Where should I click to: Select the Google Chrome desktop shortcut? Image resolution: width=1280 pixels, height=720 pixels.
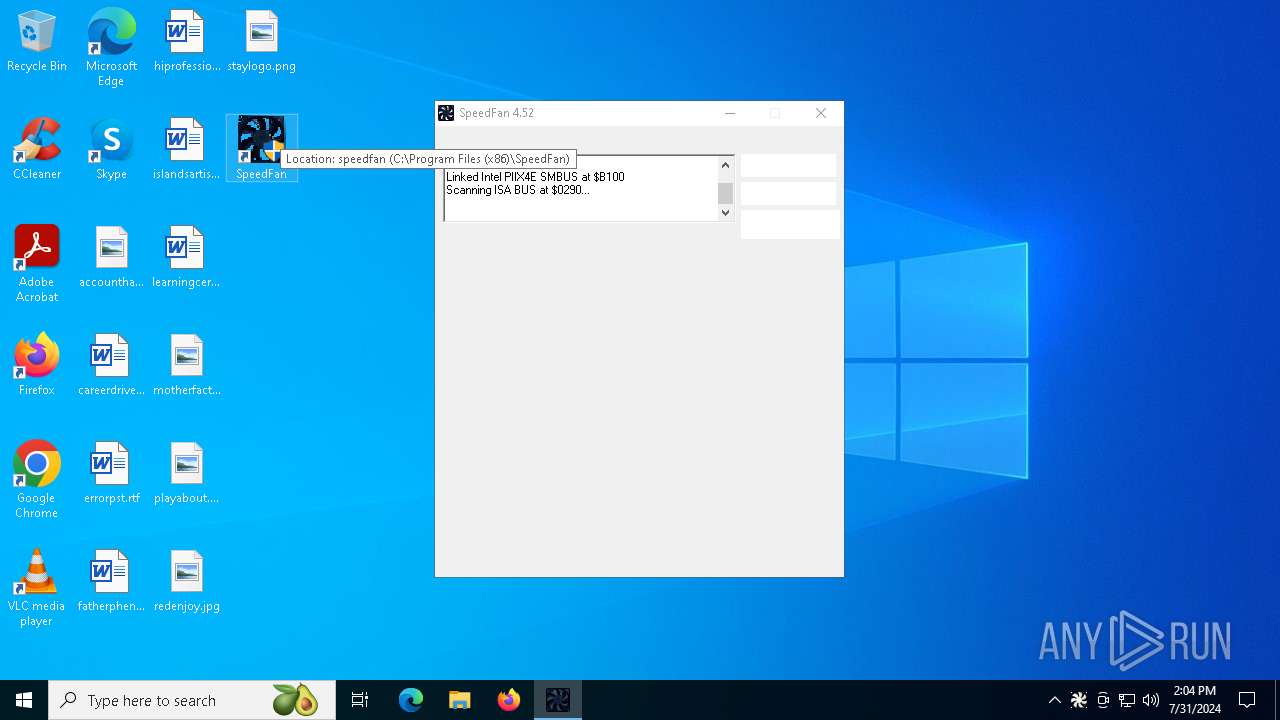pos(37,480)
